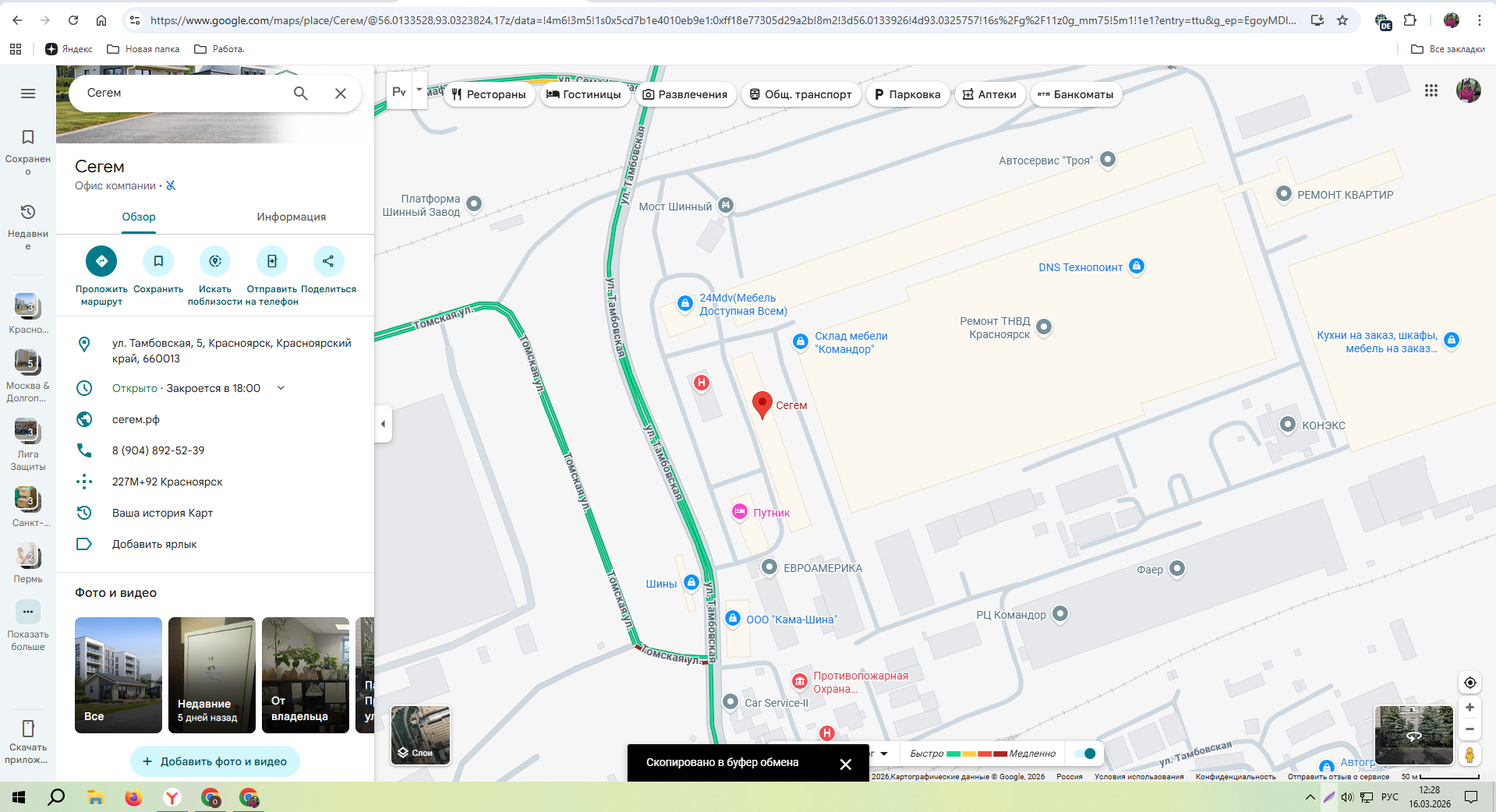Select the Общ. транспорт category chip
1496x812 pixels.
click(801, 94)
